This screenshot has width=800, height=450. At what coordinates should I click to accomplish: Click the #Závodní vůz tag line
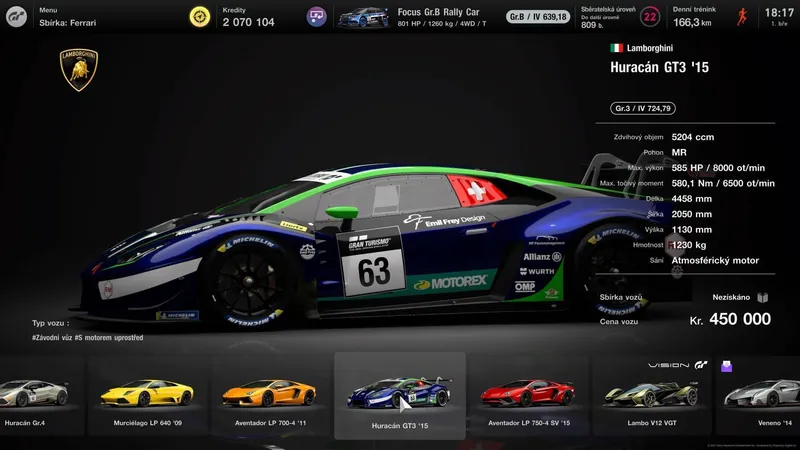pos(87,338)
